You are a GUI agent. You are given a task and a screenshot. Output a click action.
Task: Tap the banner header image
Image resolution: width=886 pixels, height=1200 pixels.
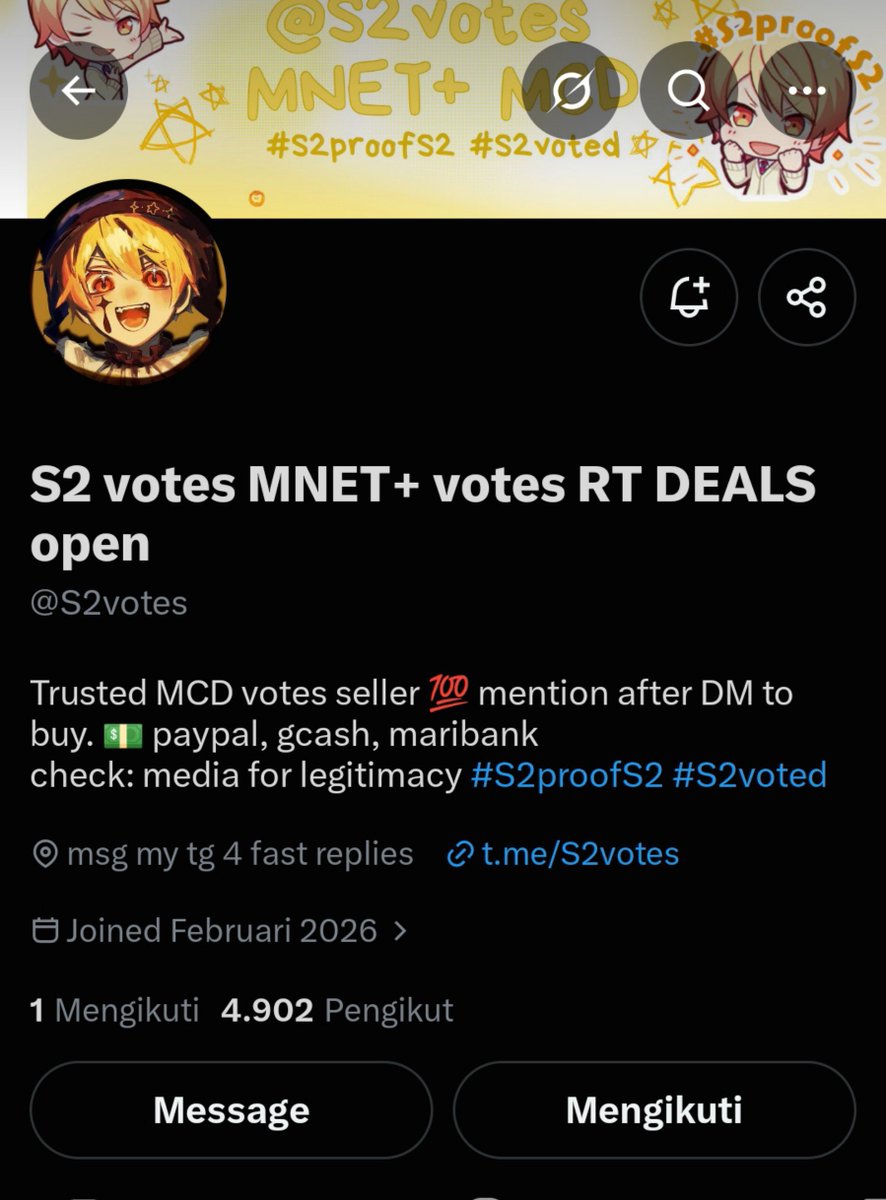(443, 108)
